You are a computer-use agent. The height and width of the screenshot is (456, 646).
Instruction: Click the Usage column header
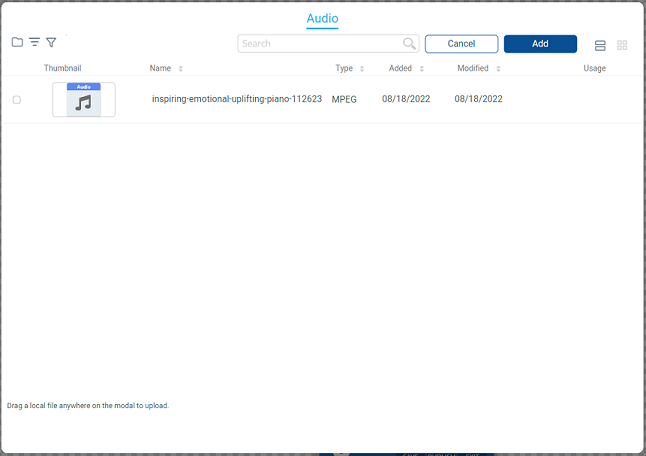[x=595, y=68]
